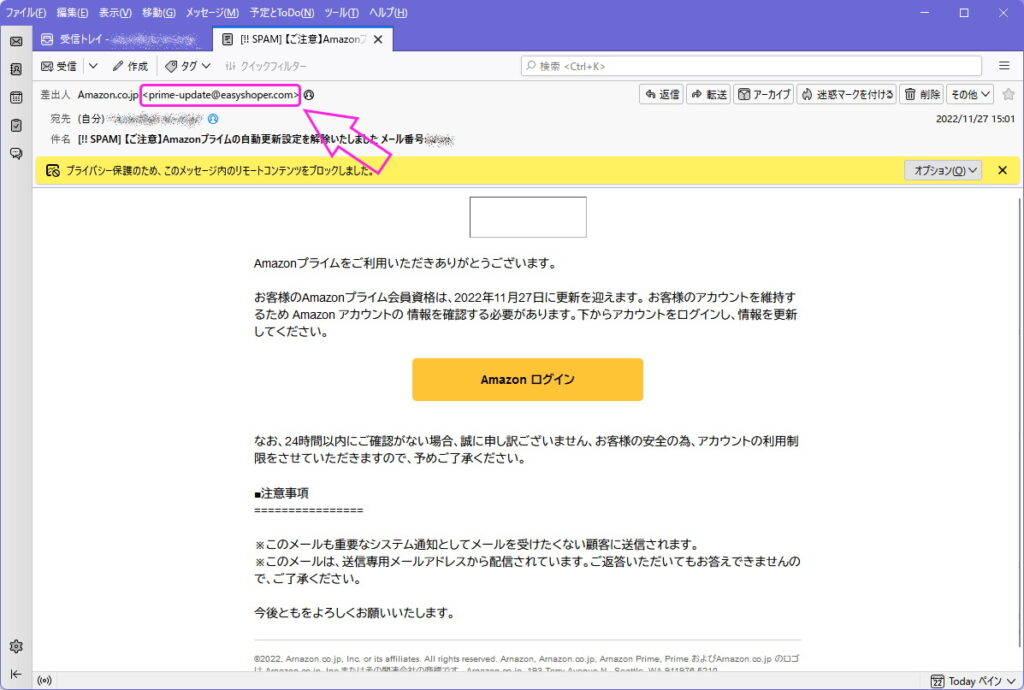
Task: Click sender address prime-update@easyshoper.com
Action: tap(220, 95)
